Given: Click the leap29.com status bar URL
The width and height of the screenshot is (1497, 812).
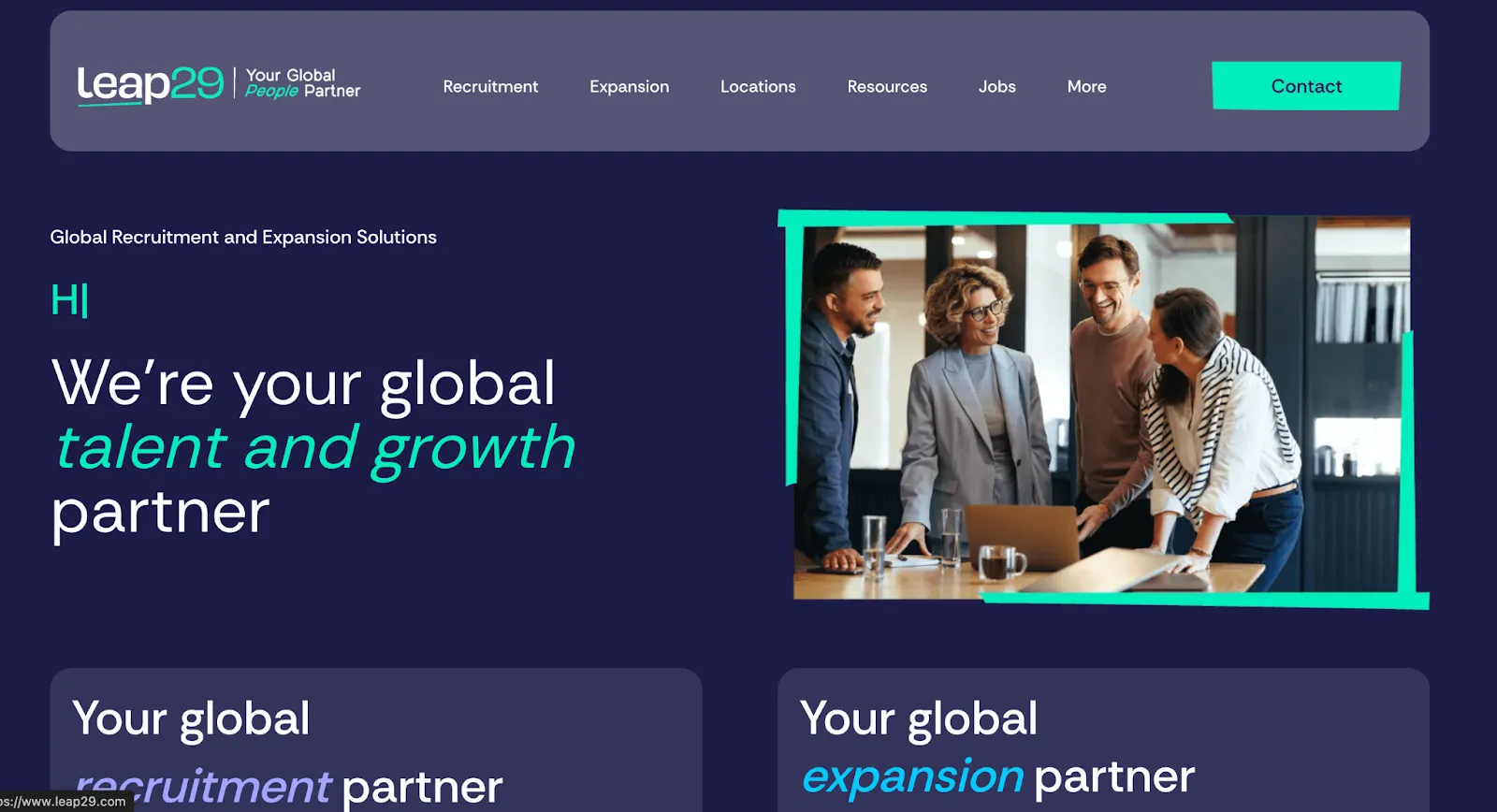Looking at the screenshot, I should pyautogui.click(x=64, y=802).
